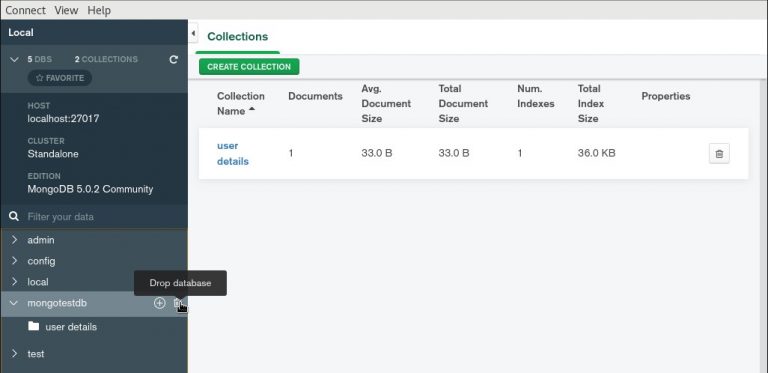Expand the admin database
This screenshot has width=768, height=373.
pos(14,239)
